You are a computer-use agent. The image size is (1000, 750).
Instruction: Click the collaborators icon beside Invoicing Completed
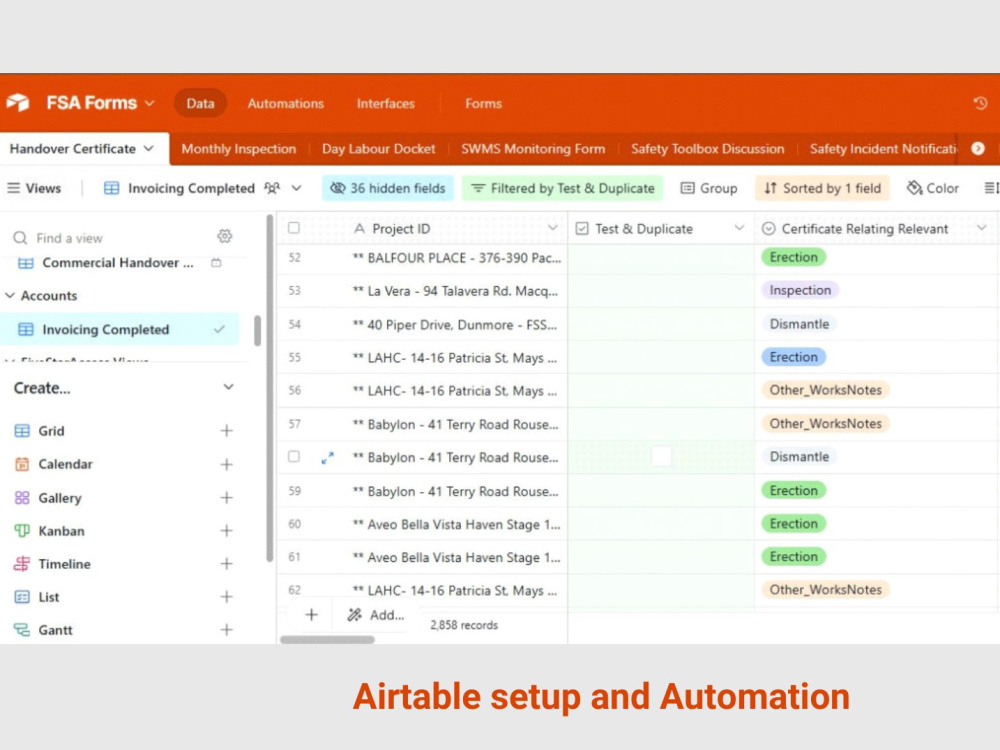272,188
